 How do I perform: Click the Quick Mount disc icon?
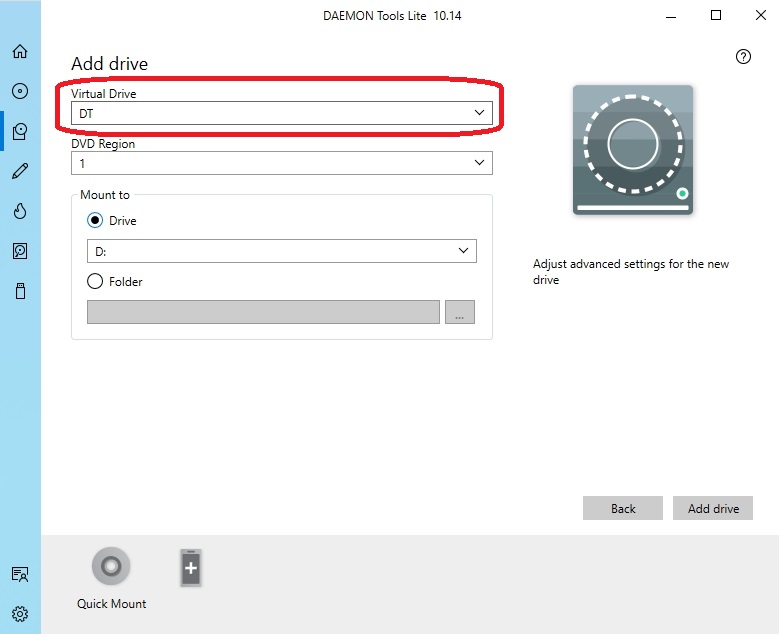(x=111, y=566)
